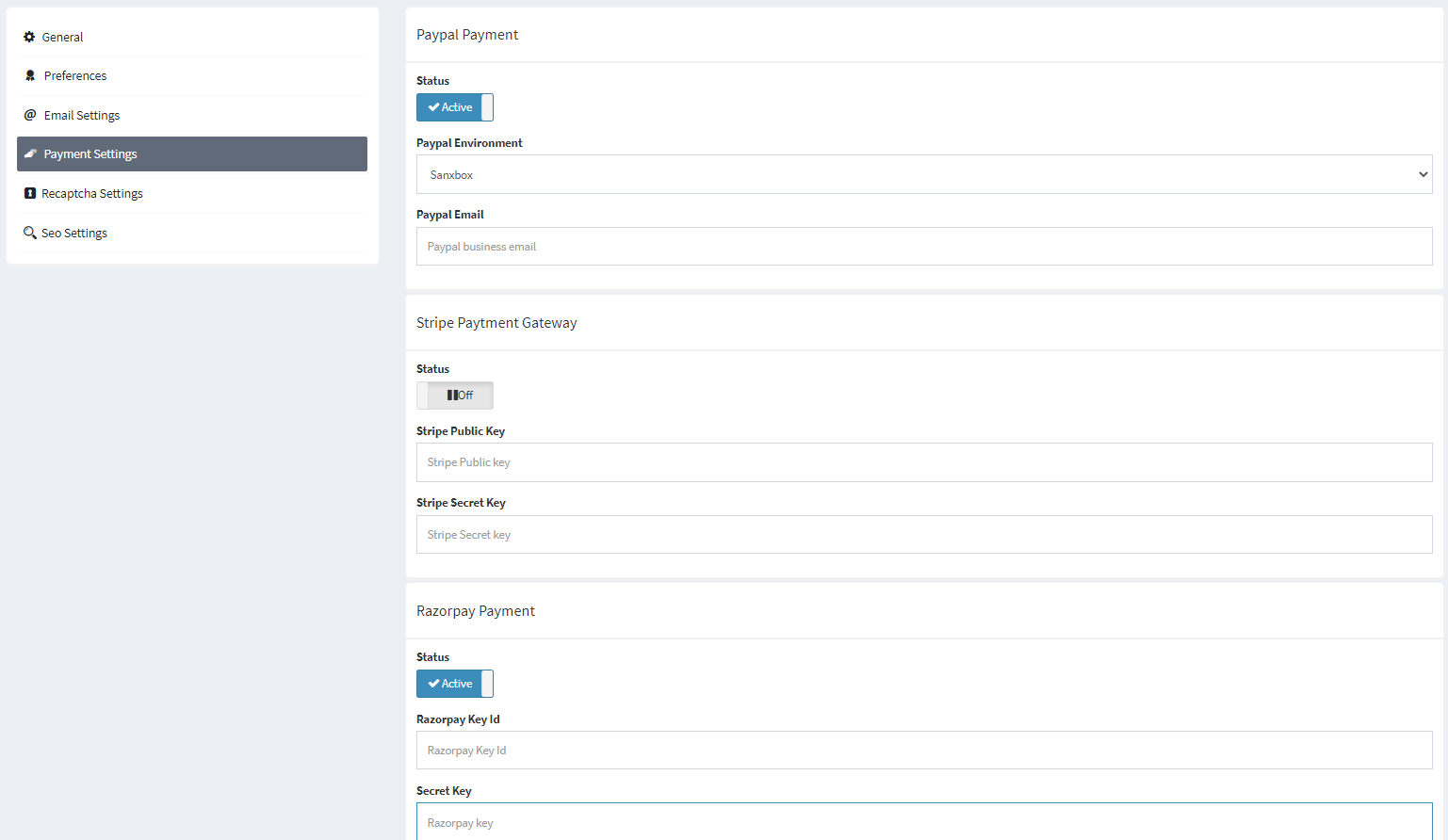Go to Preferences in the sidebar
Image resolution: width=1448 pixels, height=840 pixels.
point(192,75)
